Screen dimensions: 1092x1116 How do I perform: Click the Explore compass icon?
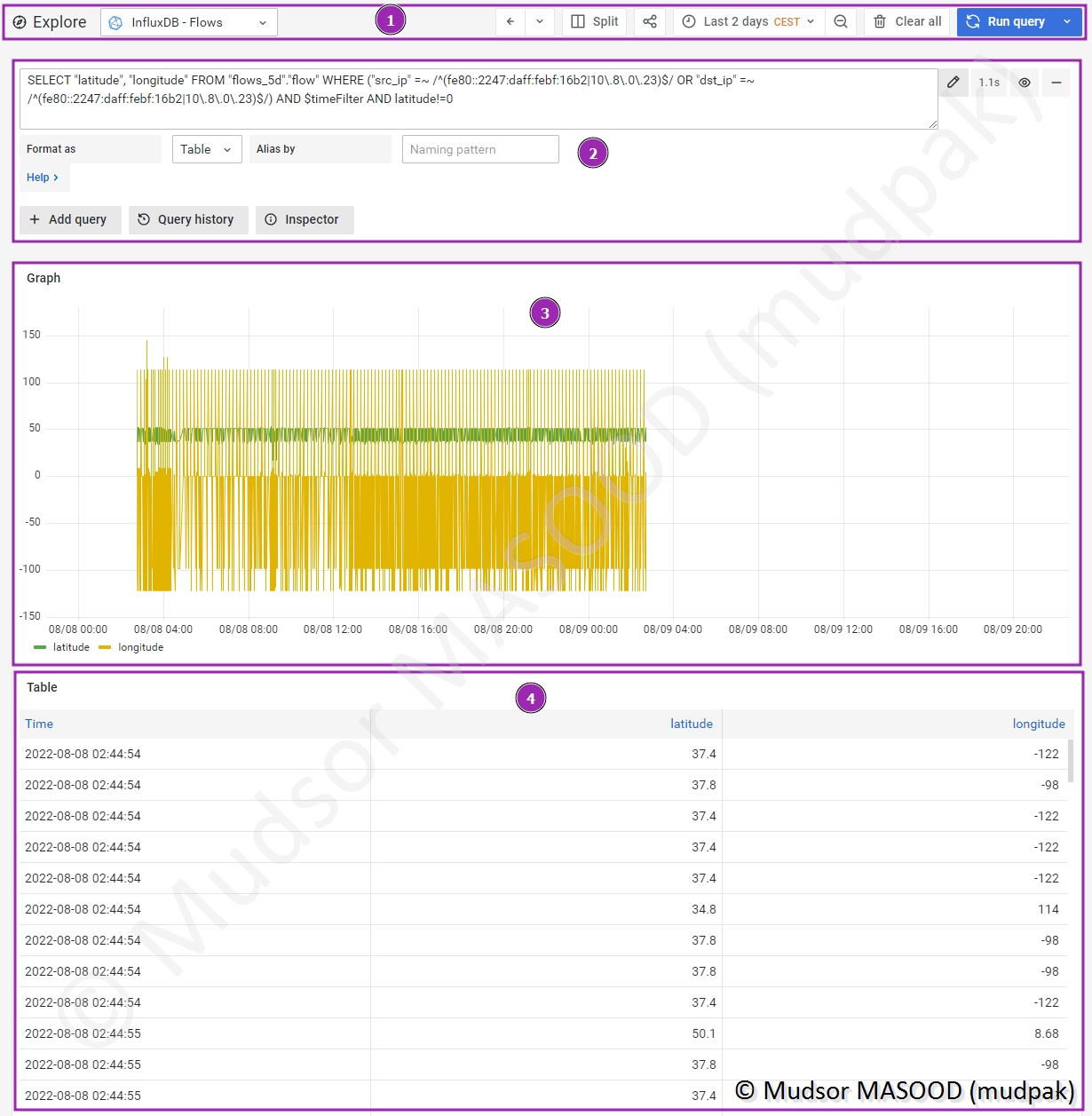pos(20,22)
